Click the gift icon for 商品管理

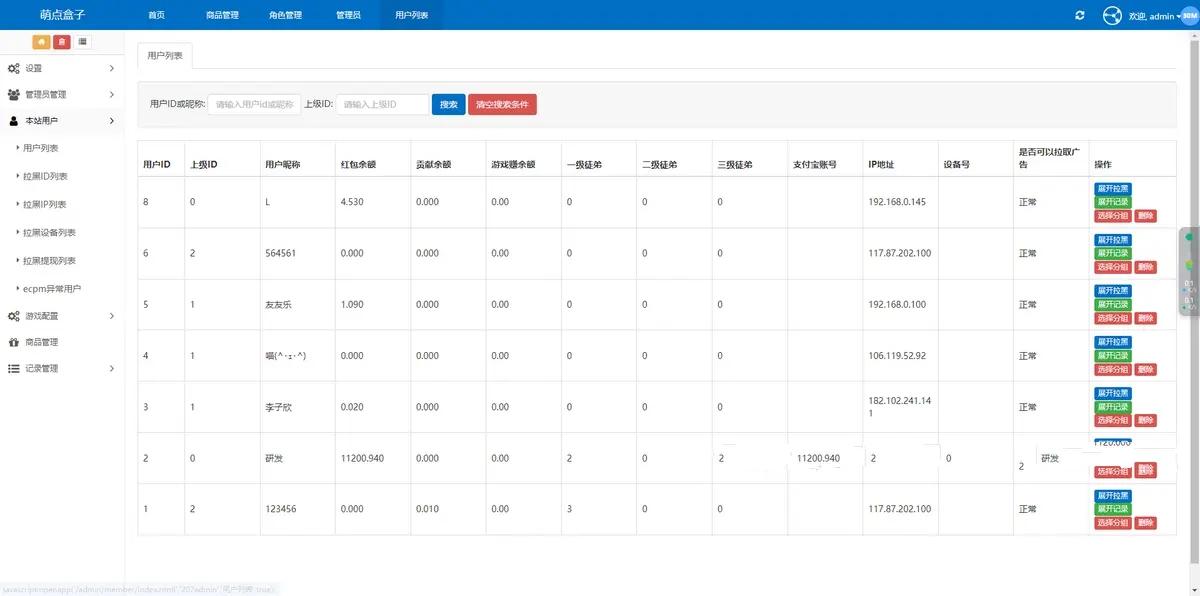(13, 342)
